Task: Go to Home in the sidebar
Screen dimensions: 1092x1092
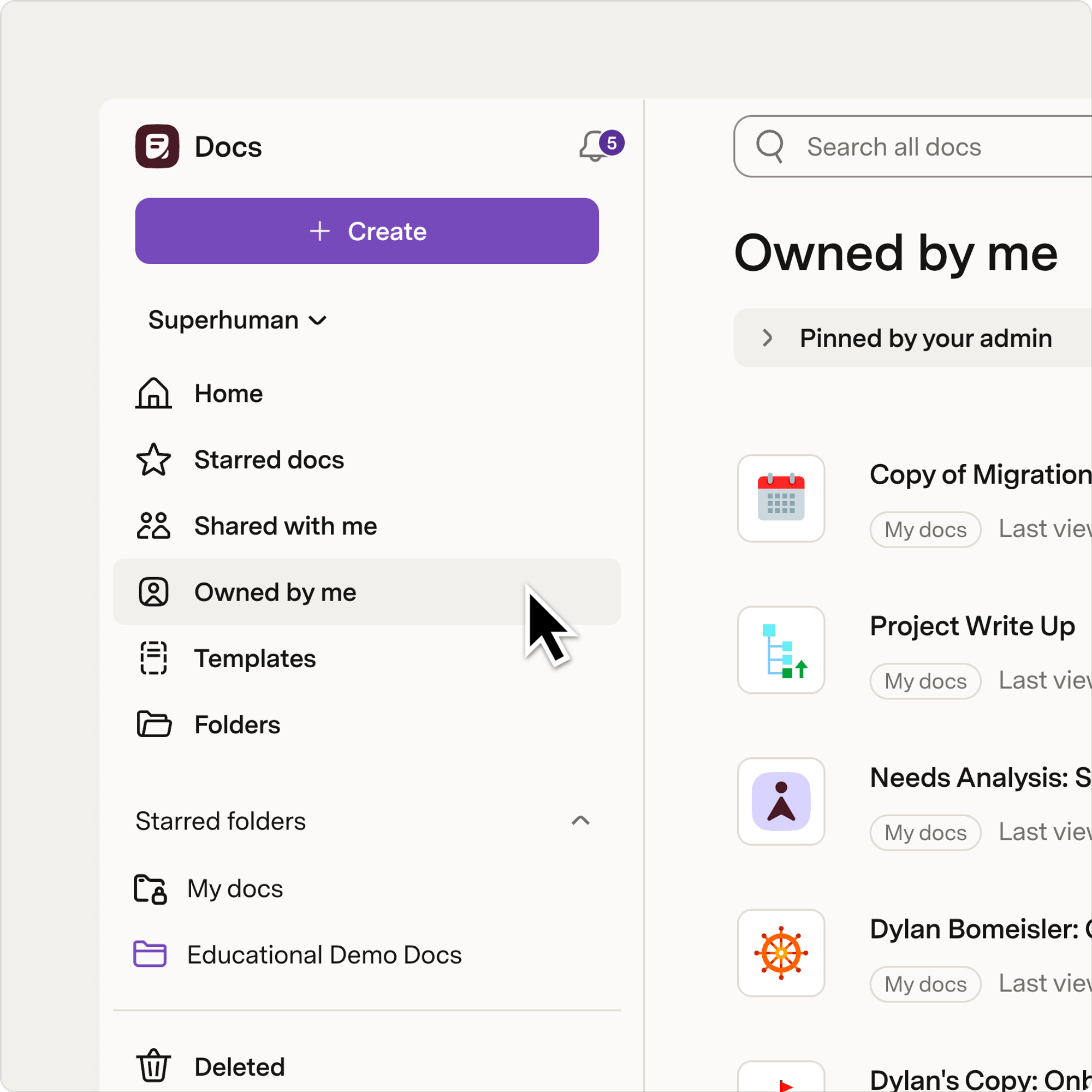Action: coord(367,393)
